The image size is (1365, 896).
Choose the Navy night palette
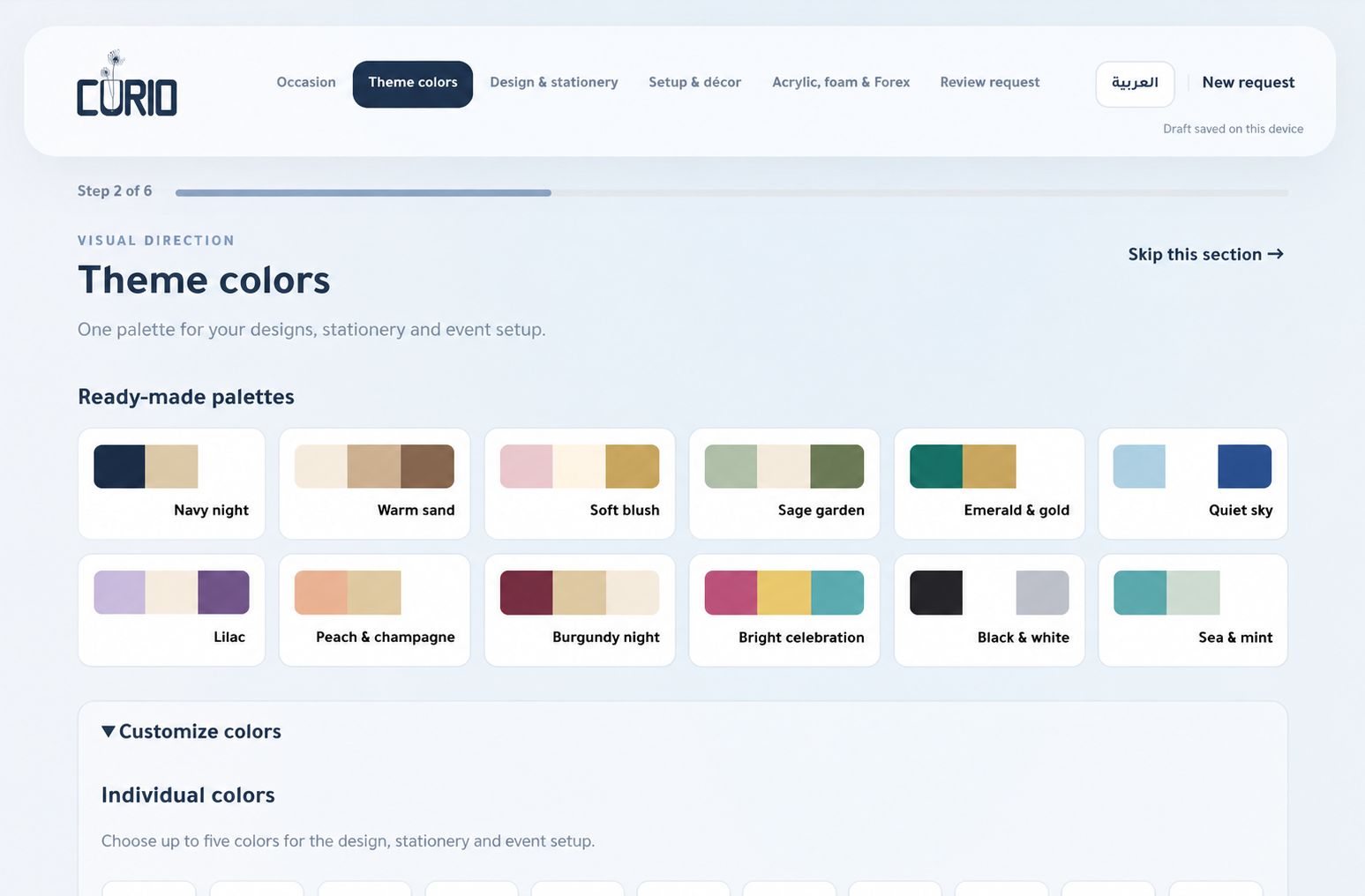coord(171,484)
